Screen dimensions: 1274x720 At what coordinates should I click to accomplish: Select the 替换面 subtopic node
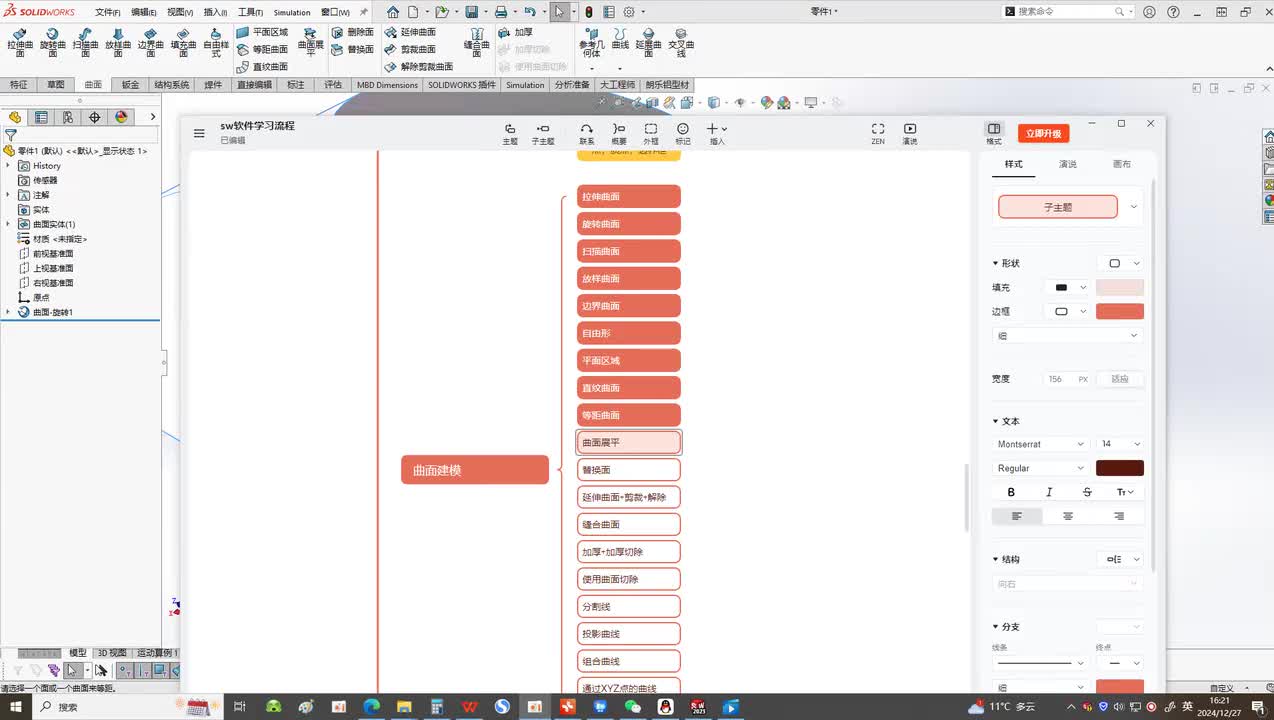(x=629, y=470)
